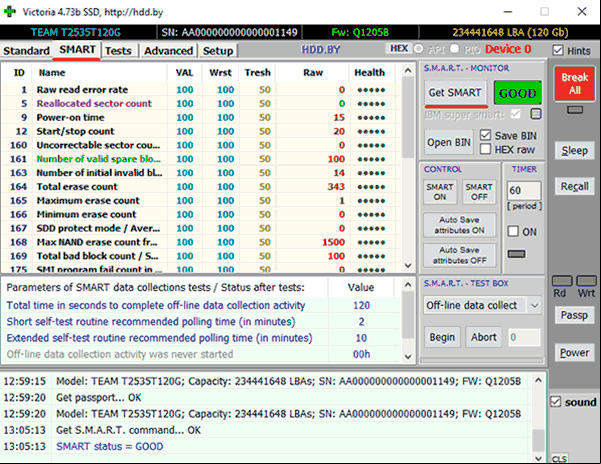Click the red Break All button
The height and width of the screenshot is (464, 601).
575,84
